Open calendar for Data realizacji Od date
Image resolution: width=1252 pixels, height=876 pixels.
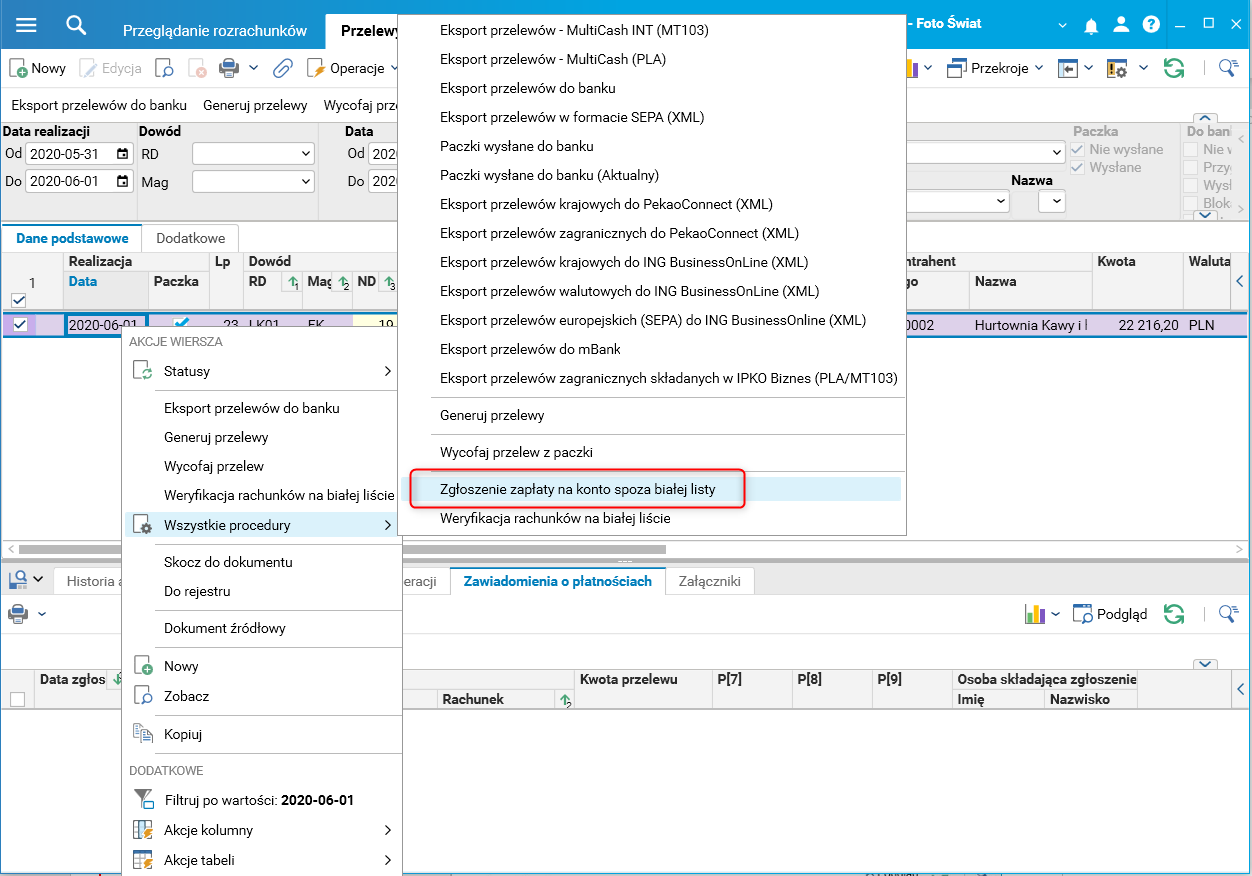coord(122,154)
